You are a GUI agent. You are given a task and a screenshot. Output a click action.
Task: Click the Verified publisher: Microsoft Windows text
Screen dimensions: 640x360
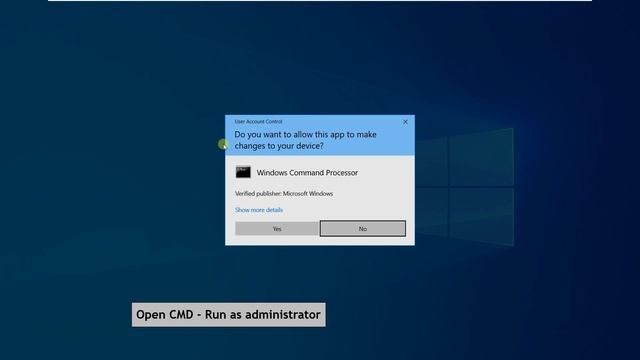[x=284, y=193]
